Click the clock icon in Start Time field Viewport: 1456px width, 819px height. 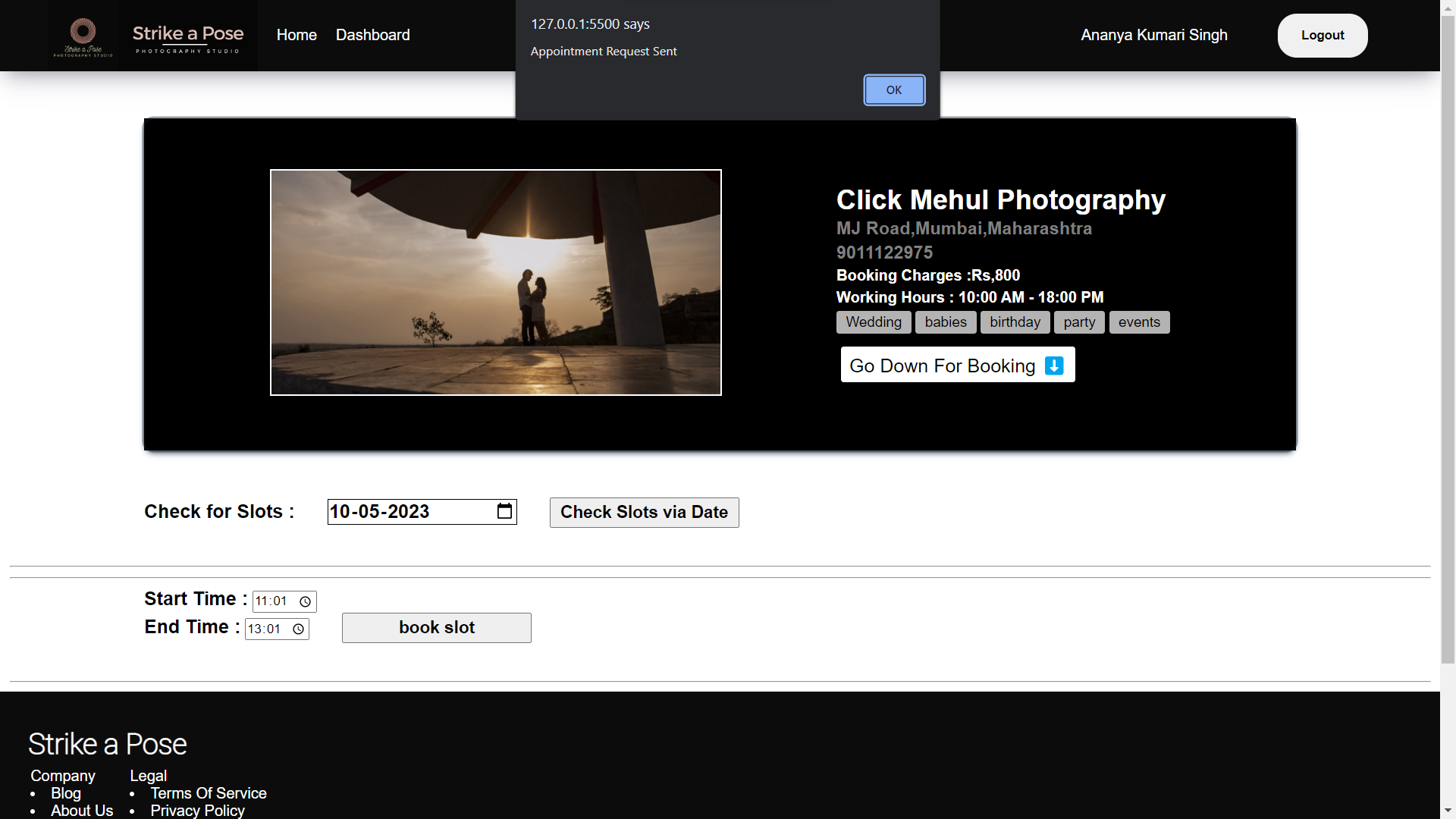point(305,601)
